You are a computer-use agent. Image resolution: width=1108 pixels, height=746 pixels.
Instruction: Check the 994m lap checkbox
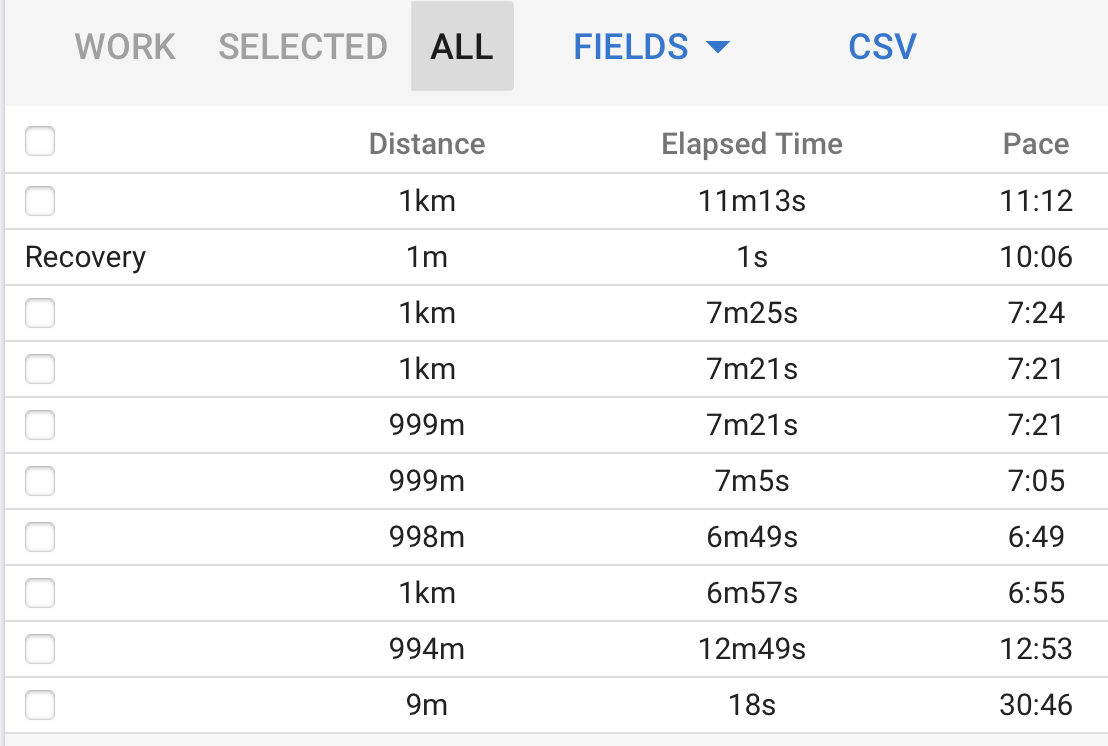[x=40, y=649]
